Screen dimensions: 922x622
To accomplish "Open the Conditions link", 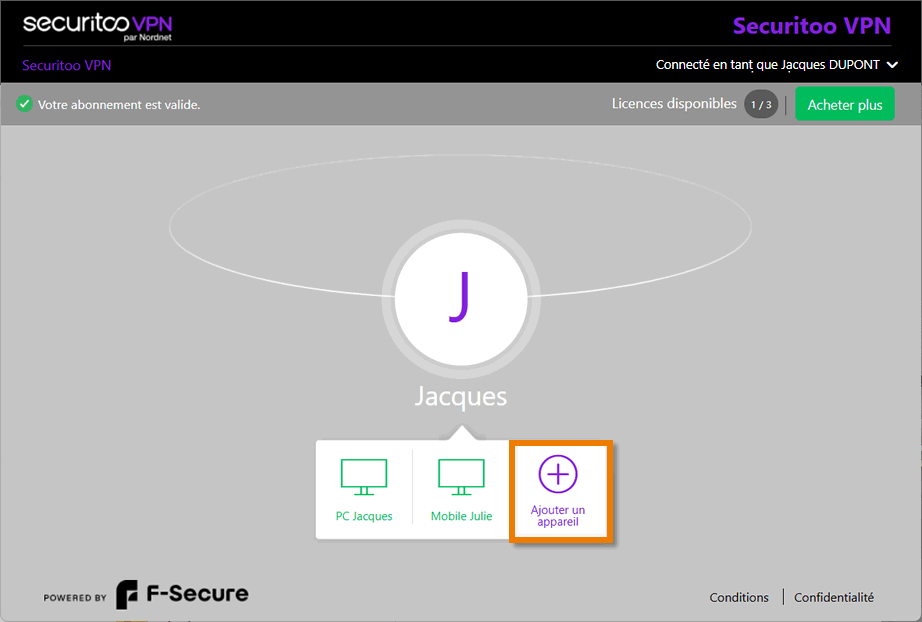I will tap(739, 597).
